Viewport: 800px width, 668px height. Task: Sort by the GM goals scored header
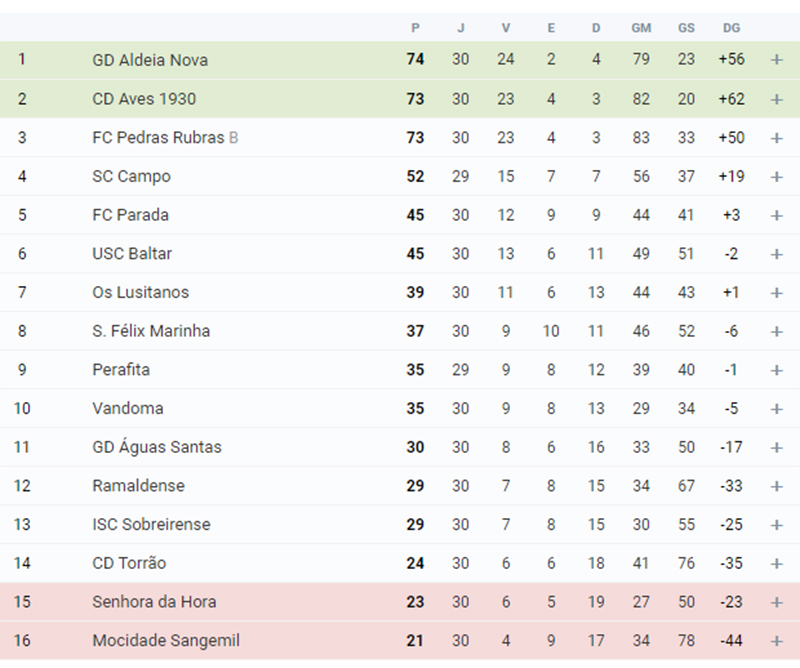pos(641,28)
